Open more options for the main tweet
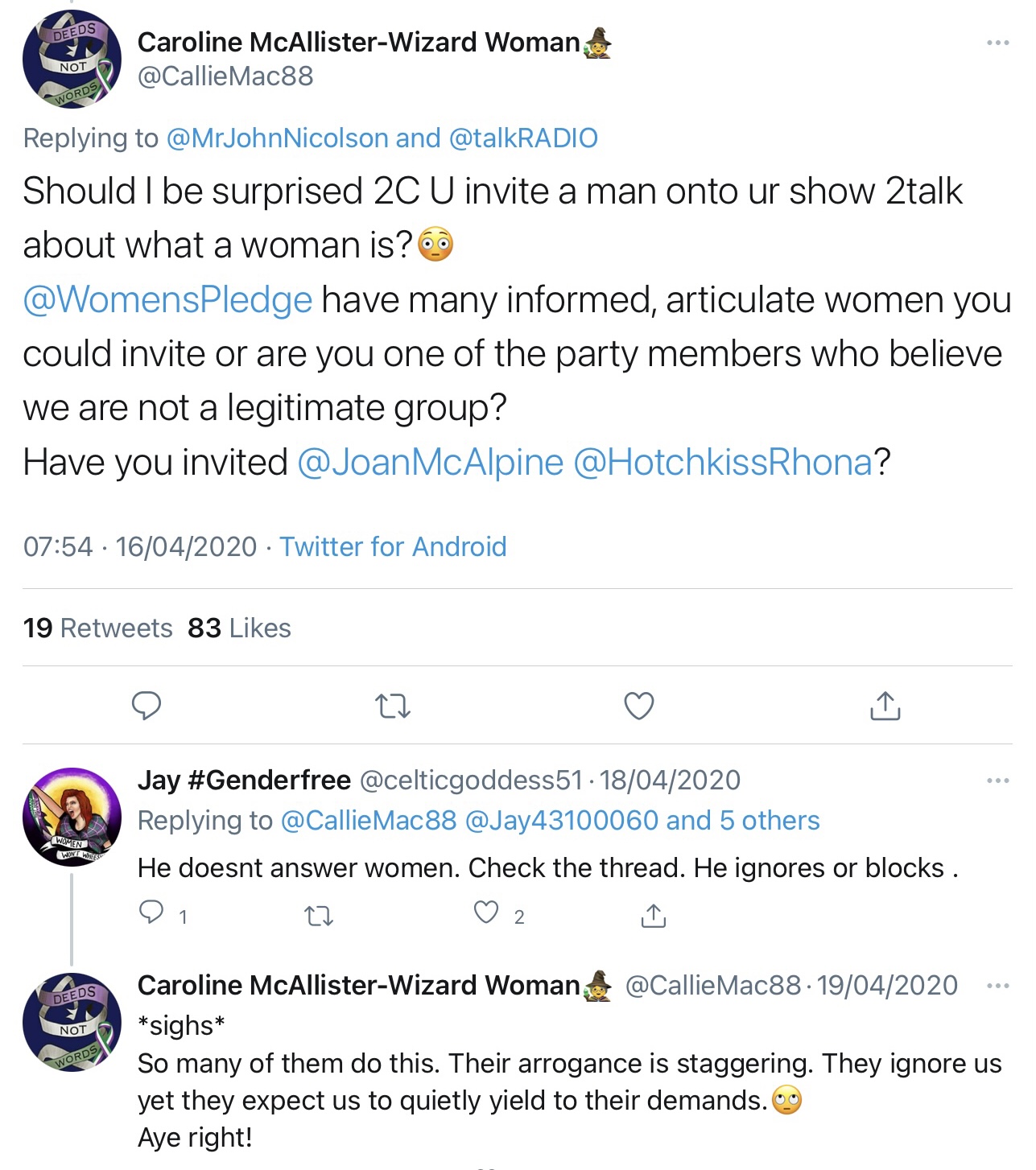Screen dimensions: 1036x1170 [x=997, y=43]
